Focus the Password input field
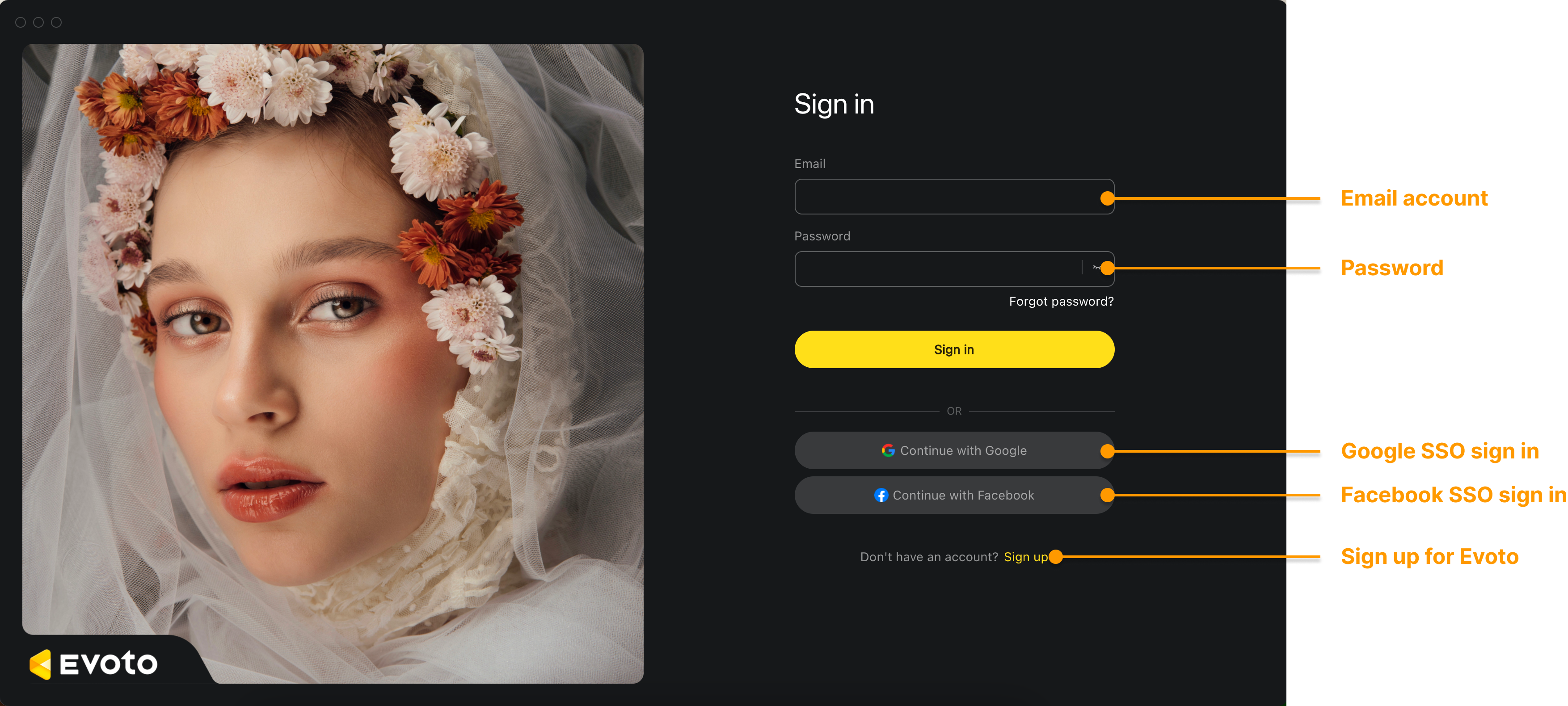The image size is (1568, 706). tap(937, 269)
